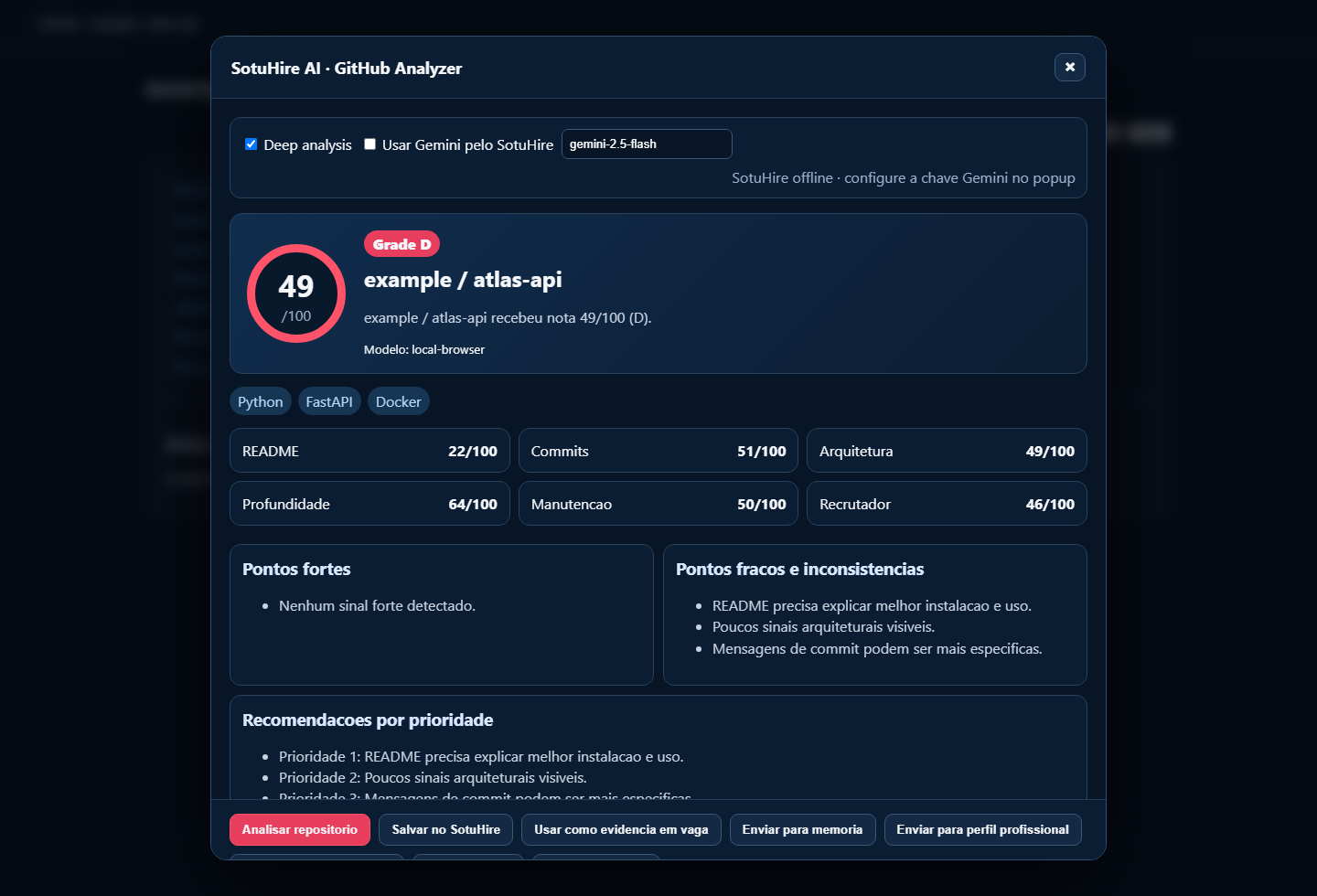Select the Python tag chip
This screenshot has width=1317, height=896.
261,401
